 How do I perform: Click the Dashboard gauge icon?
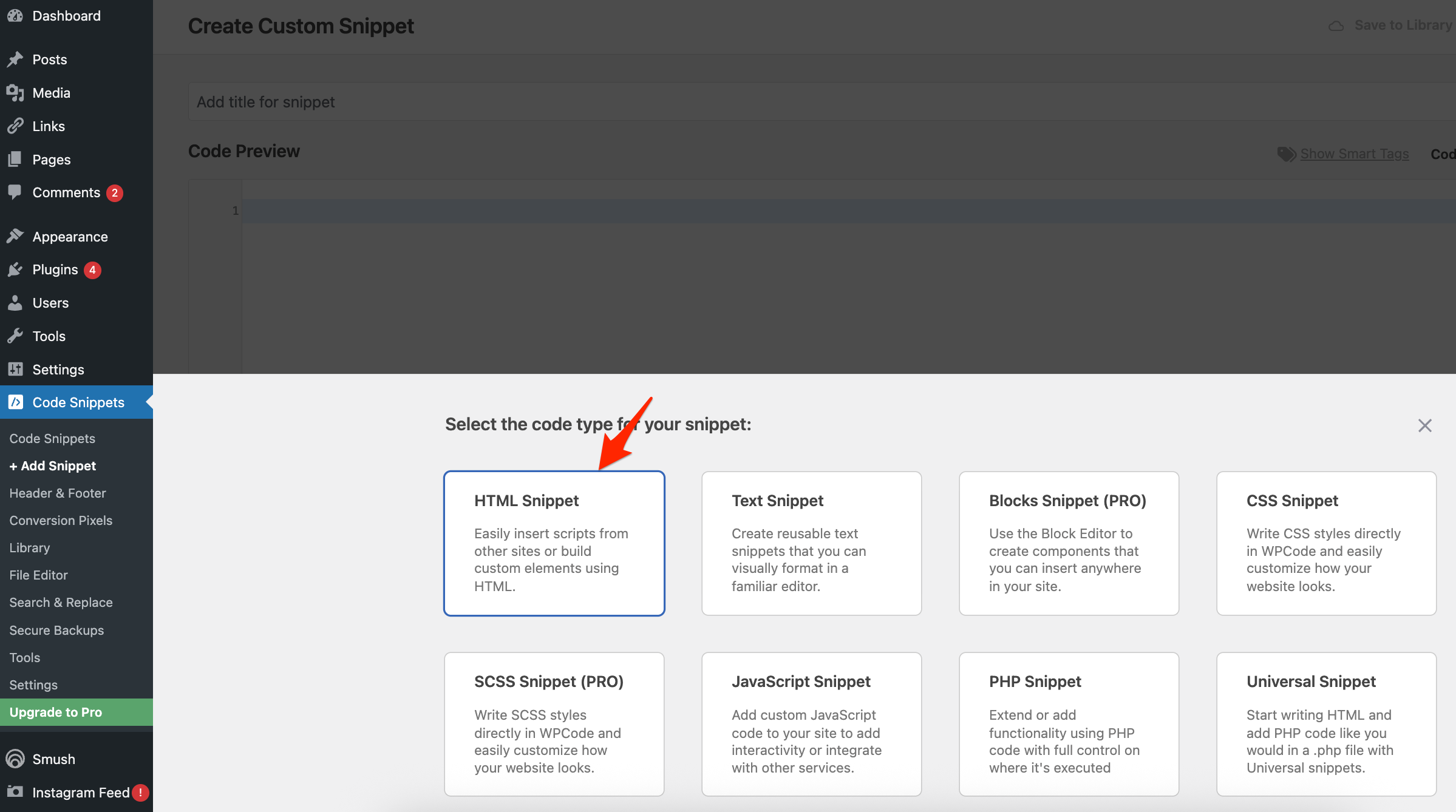tap(15, 16)
